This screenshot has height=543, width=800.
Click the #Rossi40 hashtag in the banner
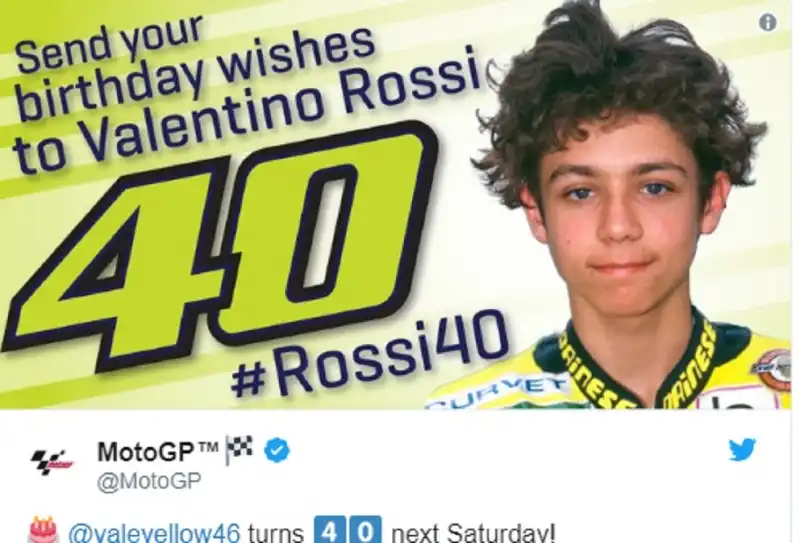tap(369, 355)
